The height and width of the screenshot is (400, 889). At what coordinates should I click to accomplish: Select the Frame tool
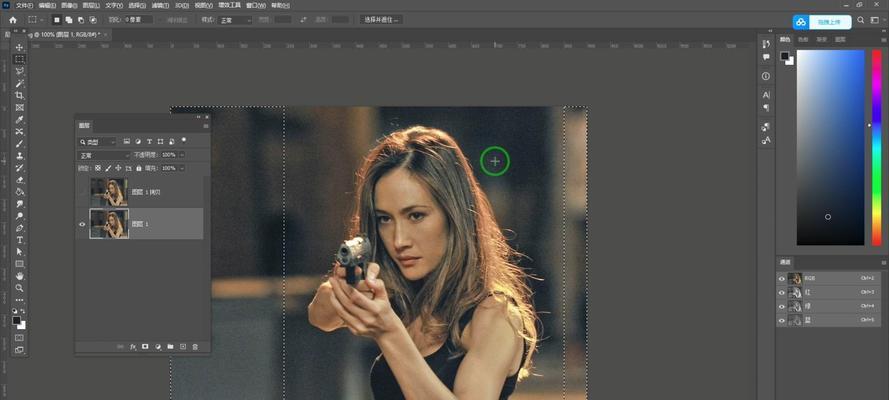tap(19, 107)
